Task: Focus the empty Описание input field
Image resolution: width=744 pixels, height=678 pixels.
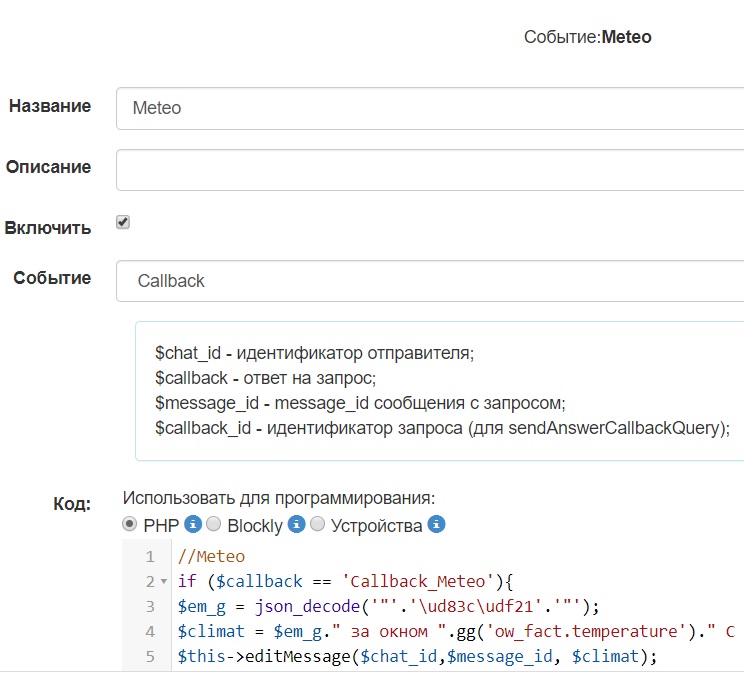Action: click(430, 169)
